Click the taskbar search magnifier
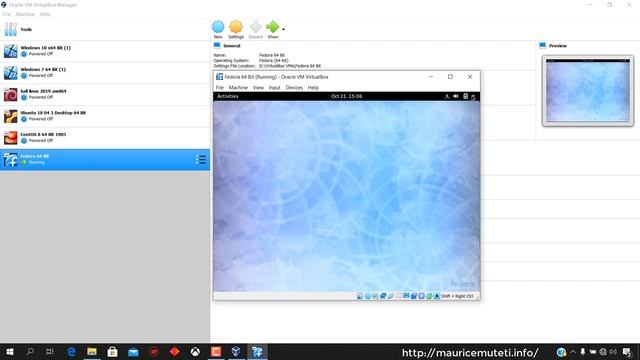This screenshot has width=640, height=360. (x=30, y=352)
